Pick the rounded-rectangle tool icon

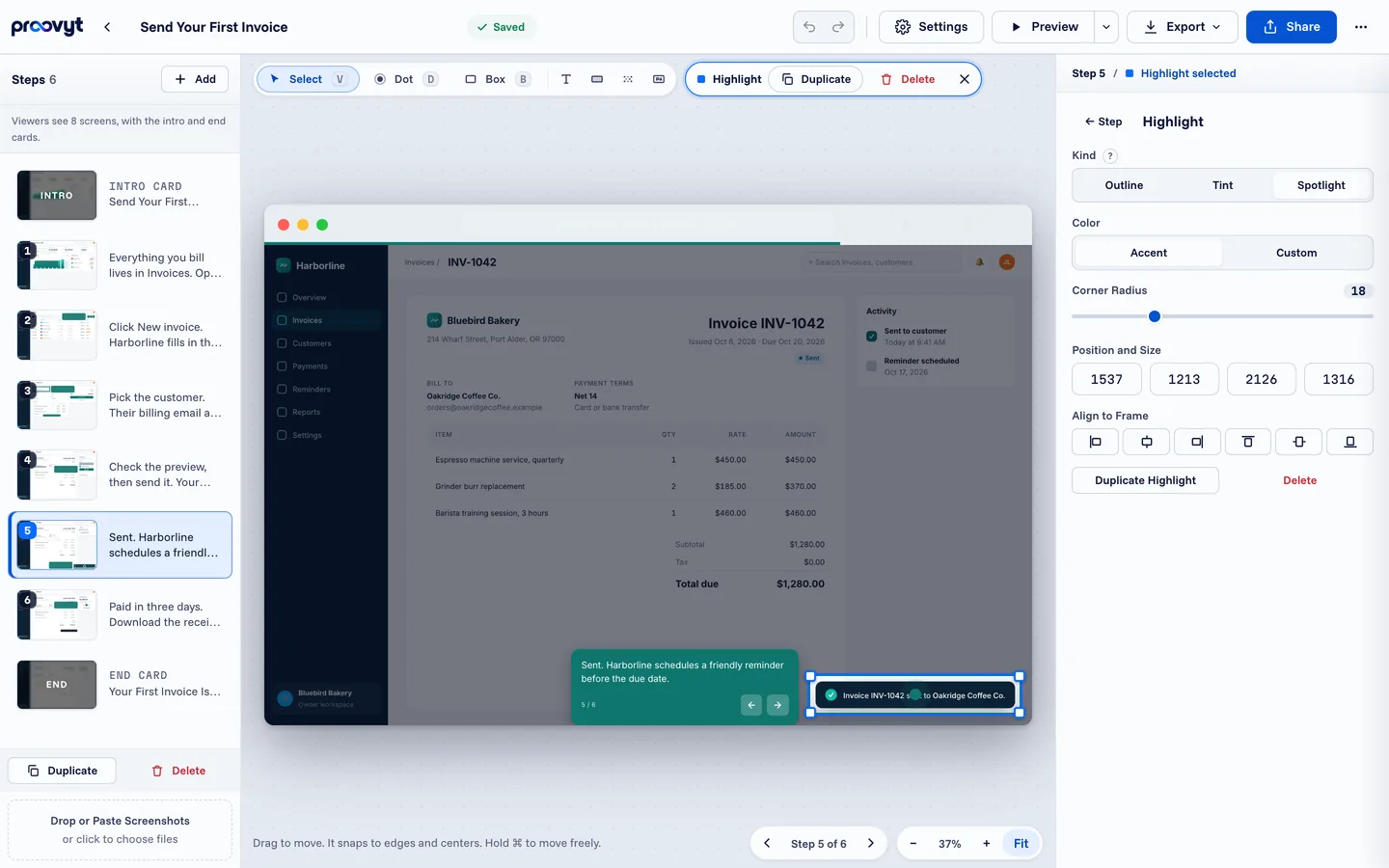(597, 79)
